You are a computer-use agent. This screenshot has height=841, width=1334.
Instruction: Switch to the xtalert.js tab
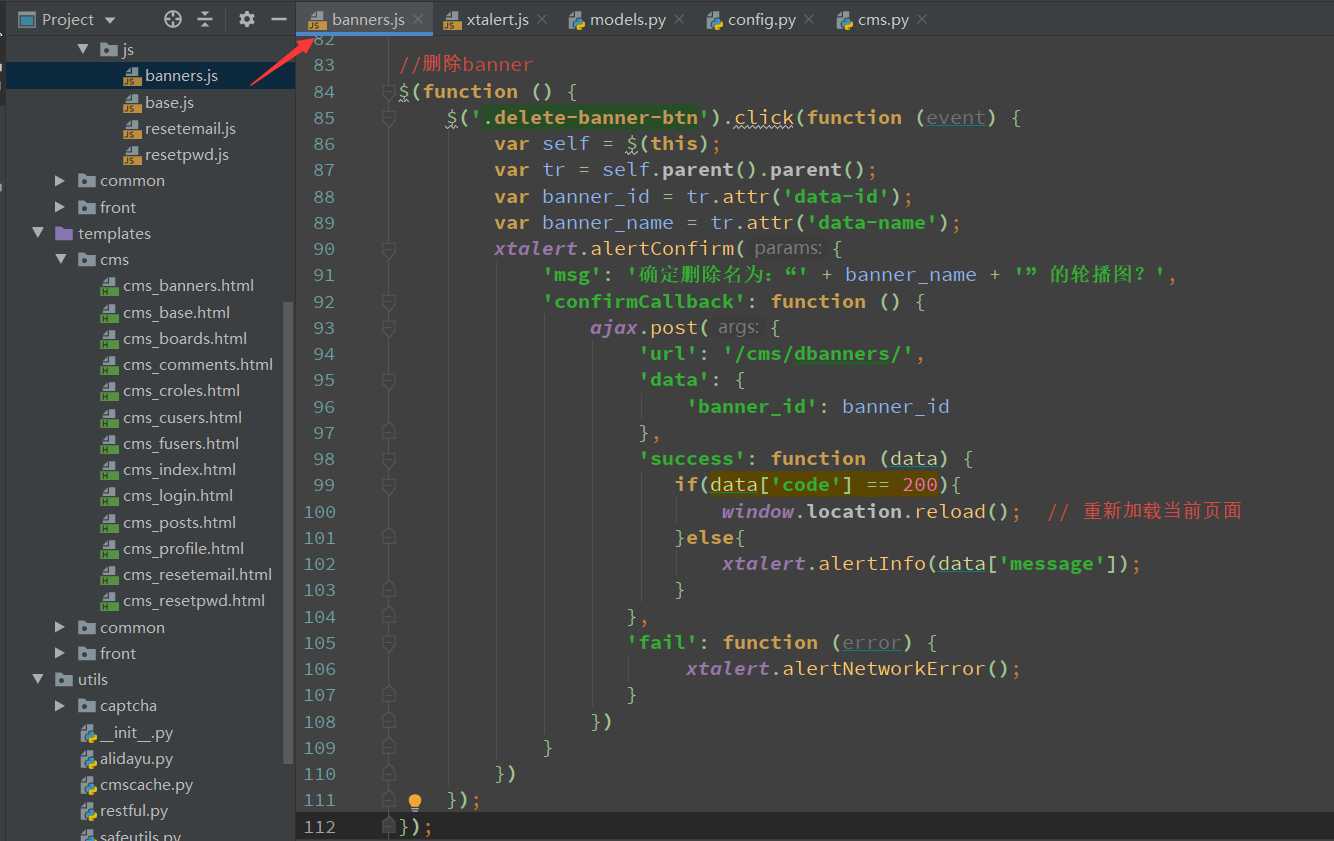point(497,19)
